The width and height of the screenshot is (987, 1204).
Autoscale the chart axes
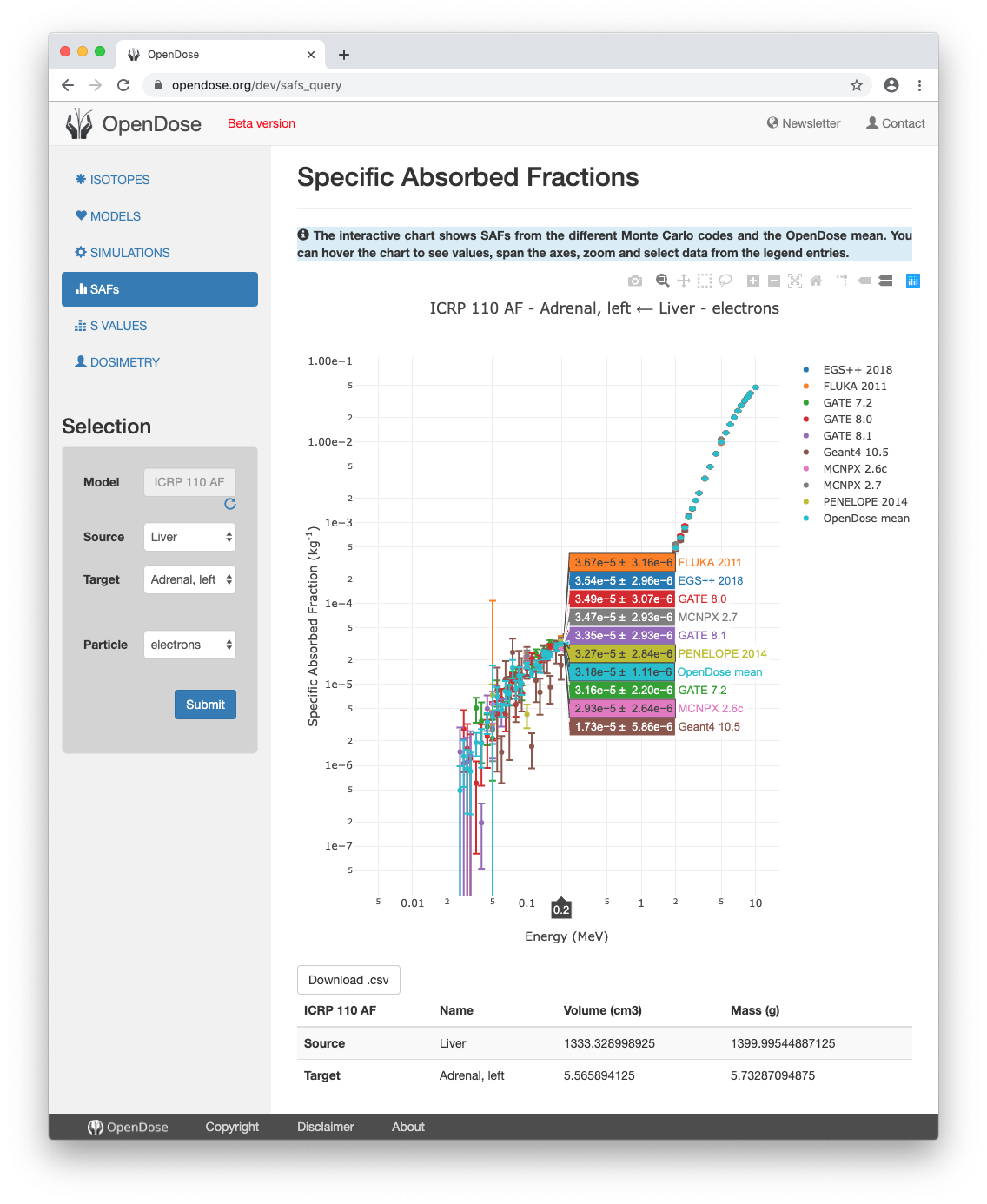coord(795,281)
